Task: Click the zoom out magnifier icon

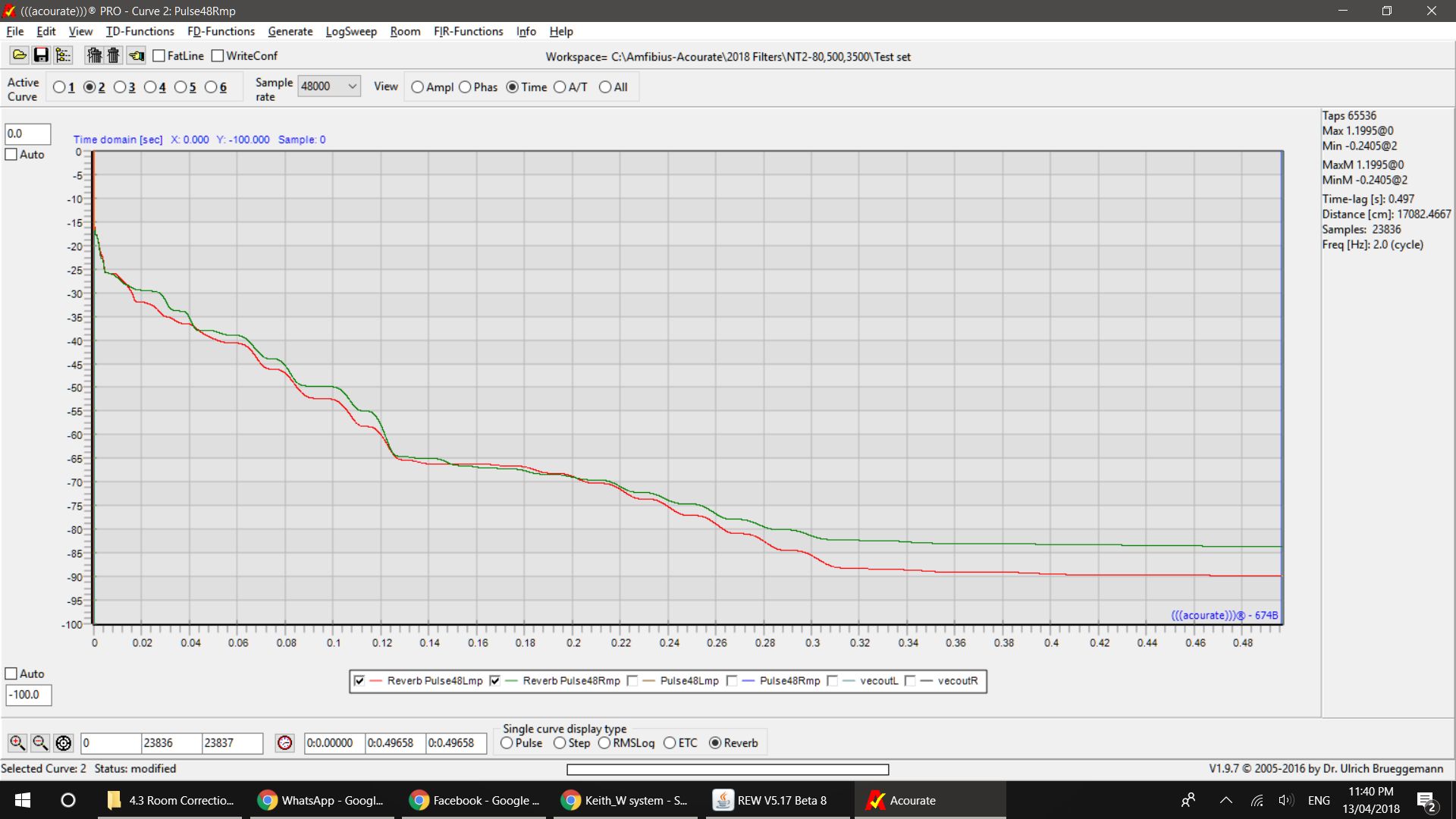Action: (x=40, y=743)
